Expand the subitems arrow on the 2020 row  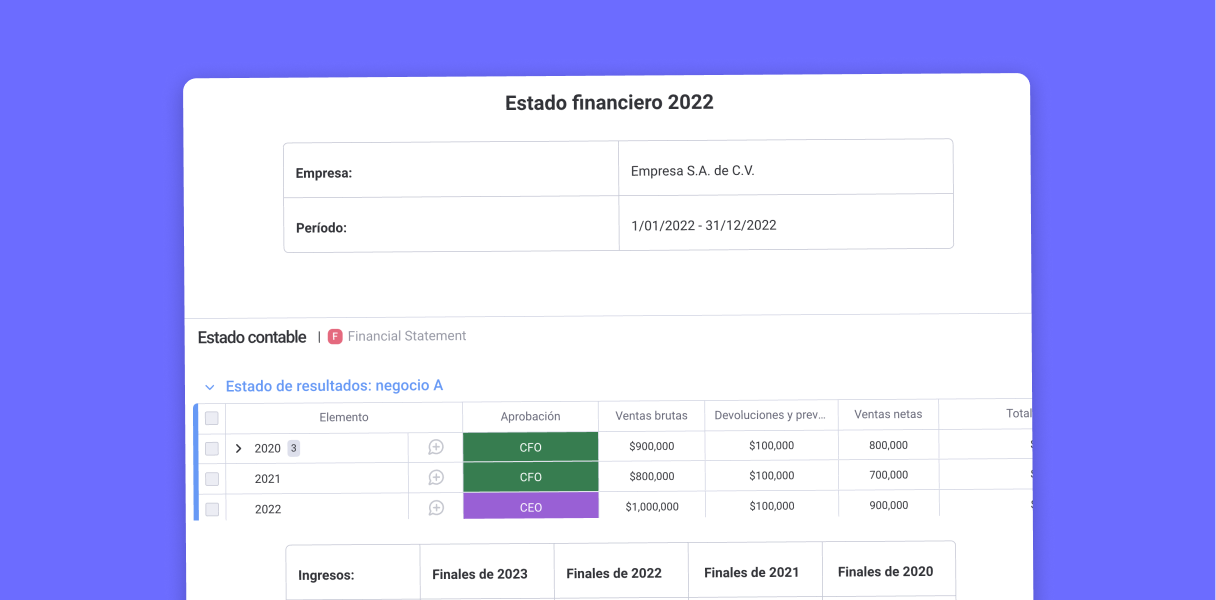[x=239, y=448]
